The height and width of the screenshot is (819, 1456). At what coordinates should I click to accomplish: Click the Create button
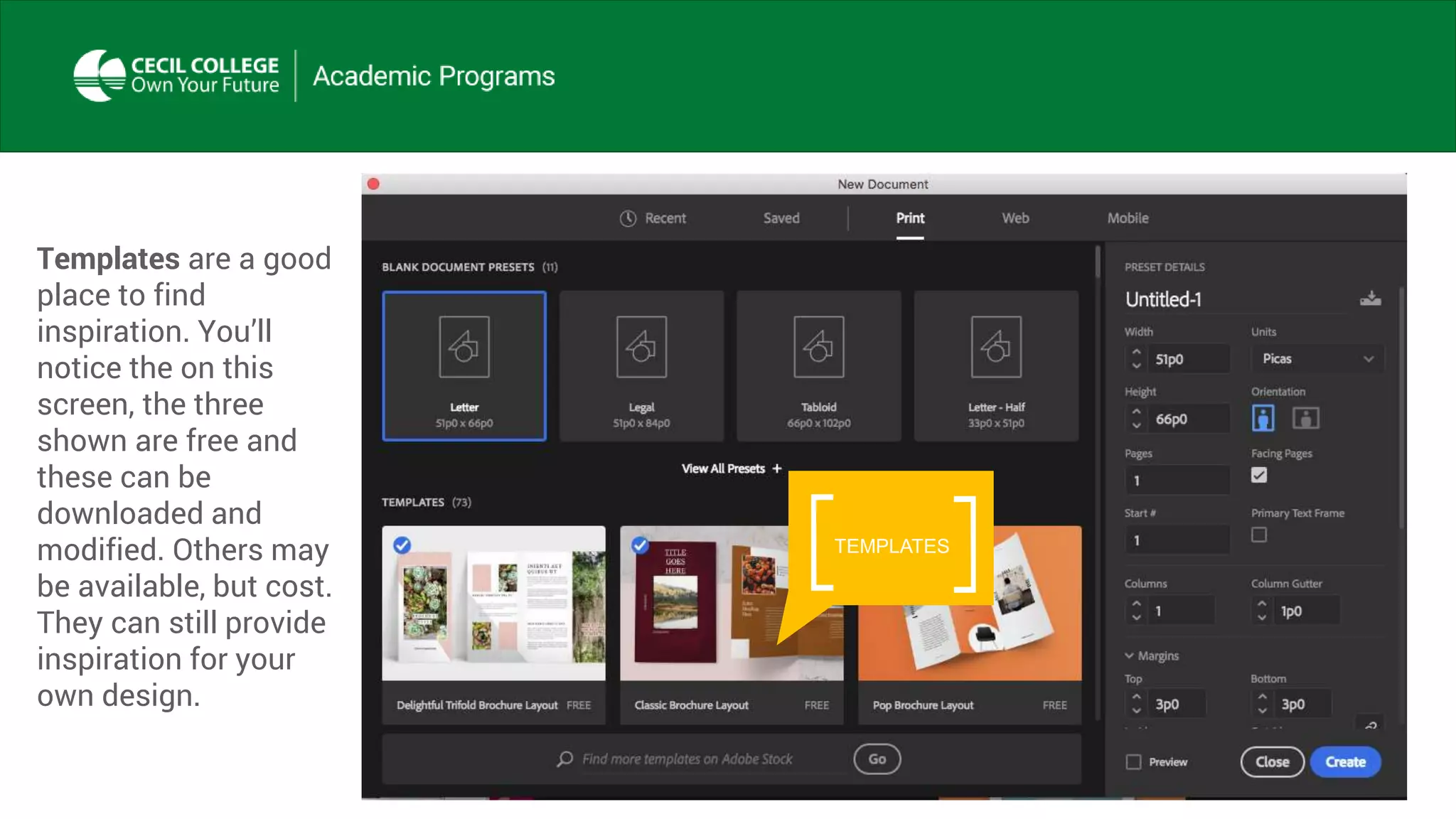coord(1345,762)
